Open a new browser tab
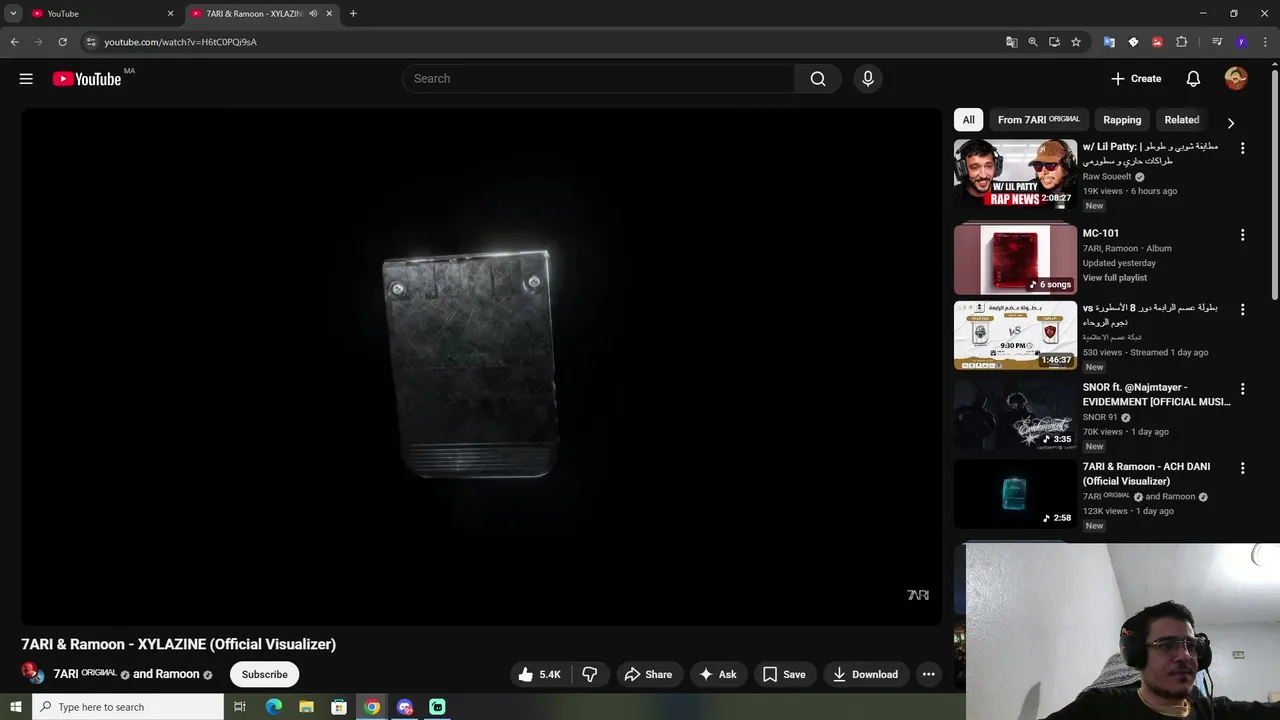This screenshot has height=720, width=1280. (353, 14)
